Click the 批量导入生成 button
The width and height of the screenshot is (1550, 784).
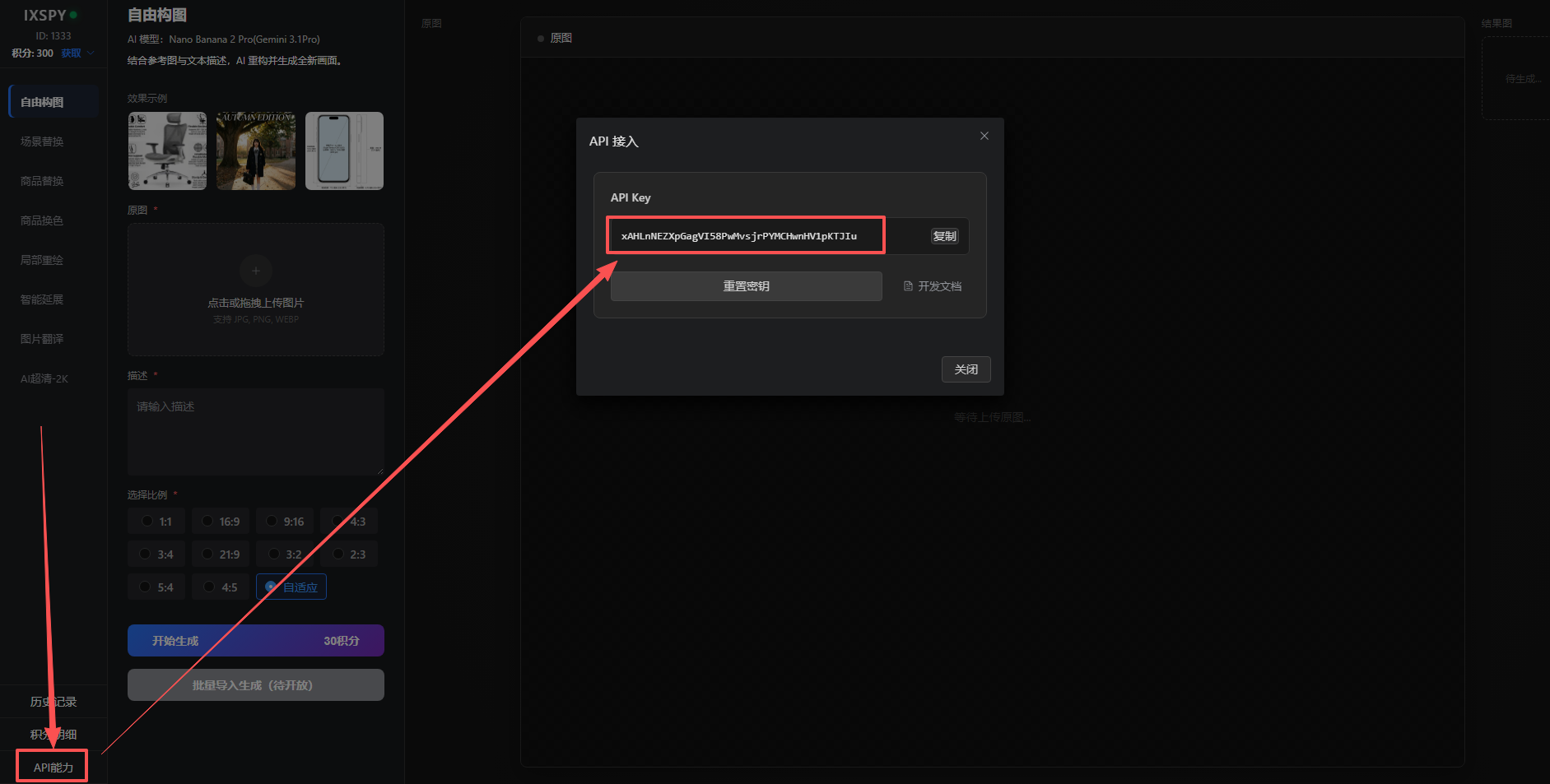click(256, 685)
